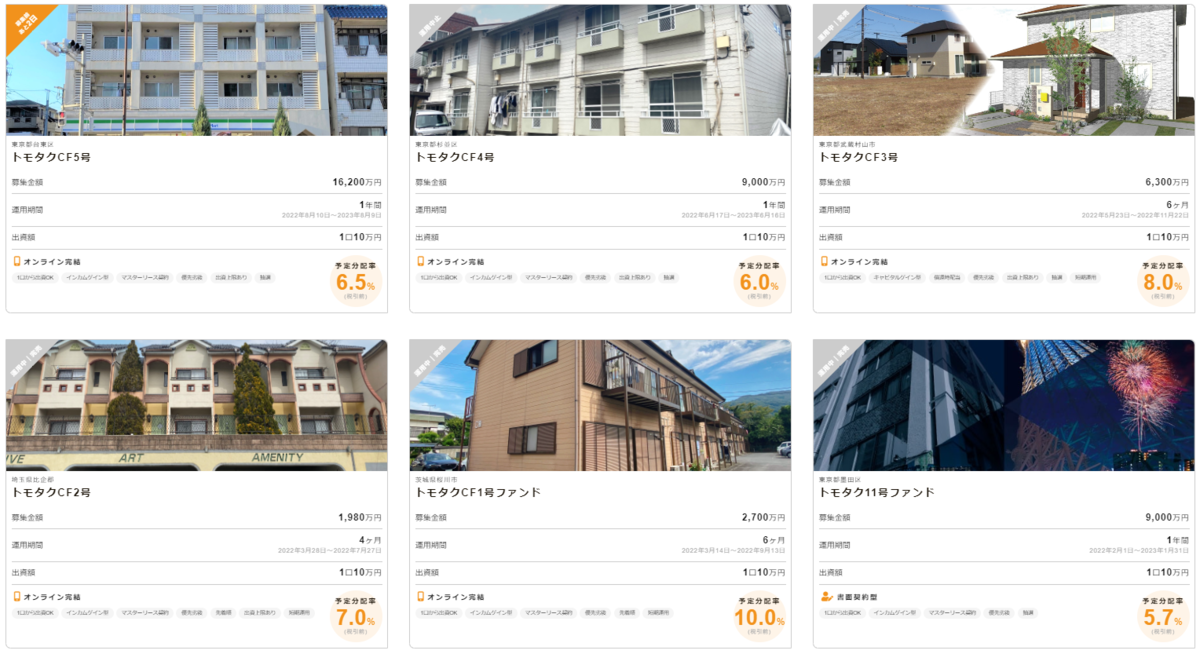Click the smartphone icon on トモタクCF2号 card
Image resolution: width=1200 pixels, height=654 pixels.
coord(16,597)
